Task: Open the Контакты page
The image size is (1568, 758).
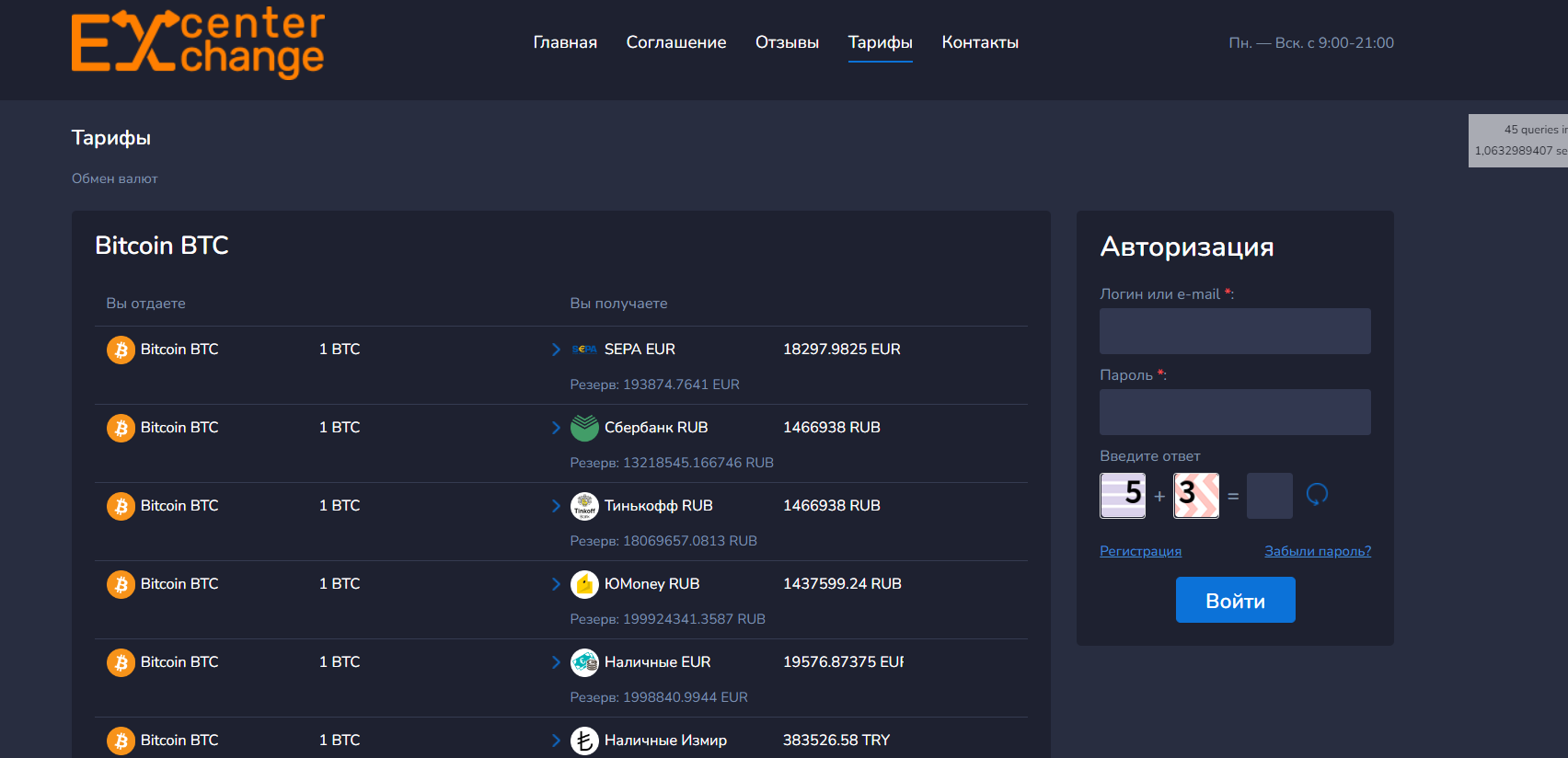Action: [x=980, y=42]
